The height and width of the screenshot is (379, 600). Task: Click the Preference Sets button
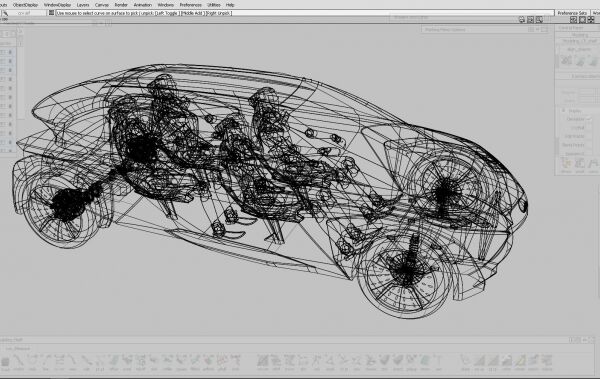(x=572, y=13)
